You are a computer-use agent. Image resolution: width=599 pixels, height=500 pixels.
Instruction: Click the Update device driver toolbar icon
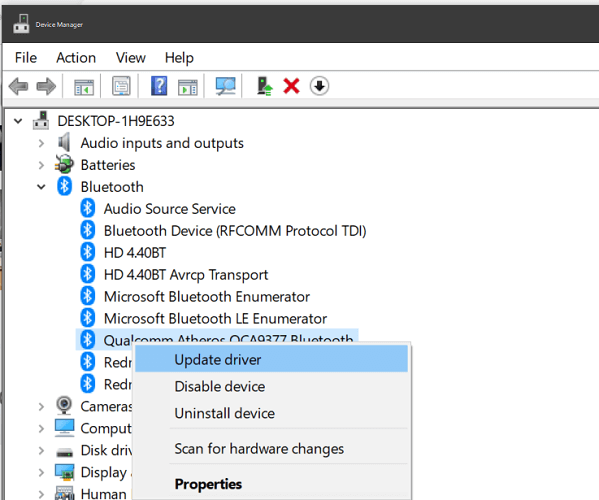264,86
